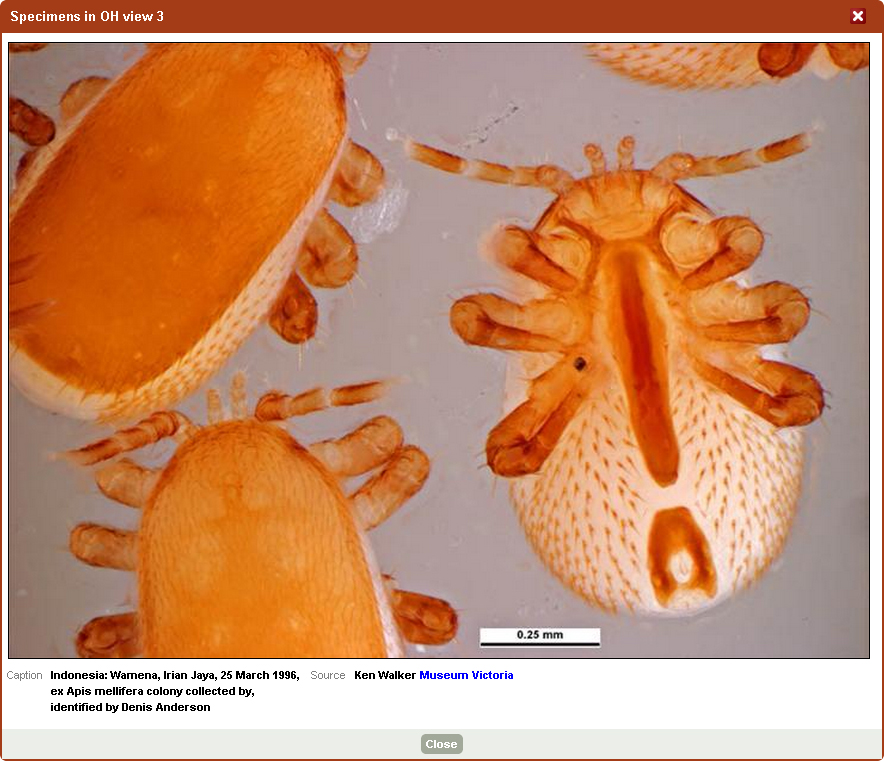This screenshot has height=761, width=884.
Task: Click 'identified by Denis Anderson' text
Action: [x=130, y=707]
